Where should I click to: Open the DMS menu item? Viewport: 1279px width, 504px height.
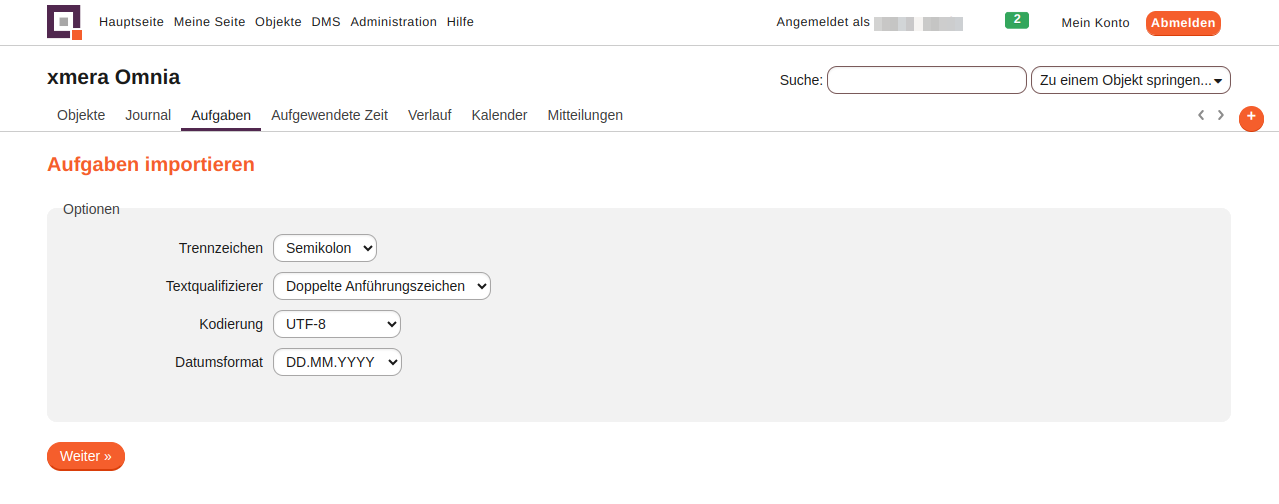tap(326, 22)
